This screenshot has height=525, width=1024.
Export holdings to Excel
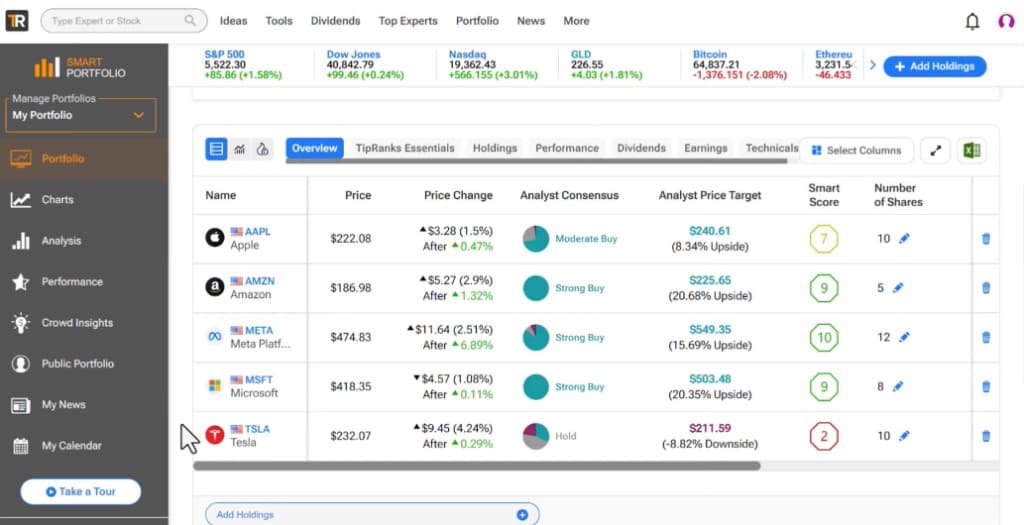coord(972,150)
